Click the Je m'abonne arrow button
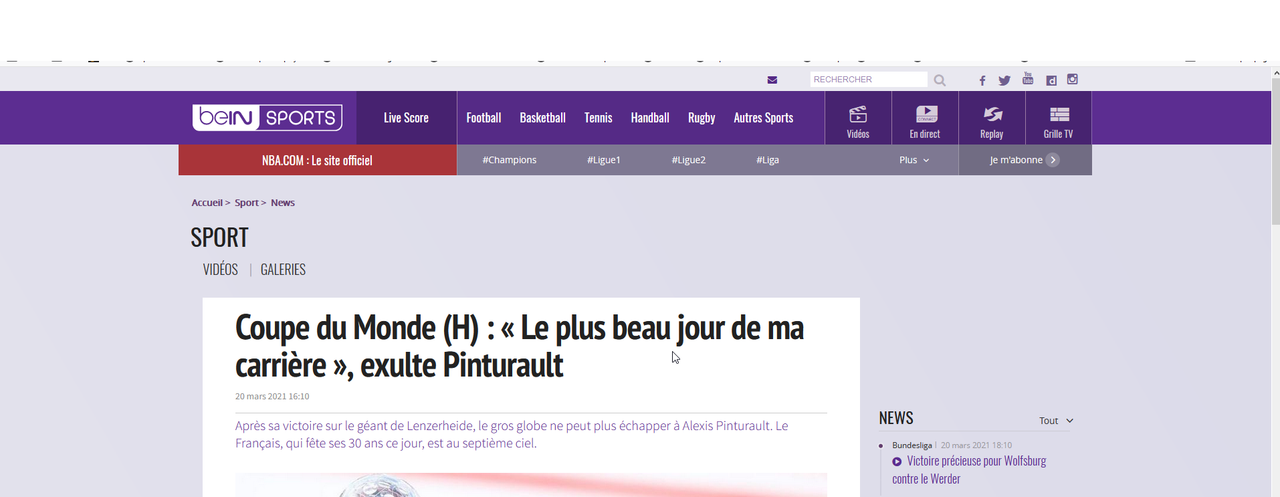 (1053, 160)
